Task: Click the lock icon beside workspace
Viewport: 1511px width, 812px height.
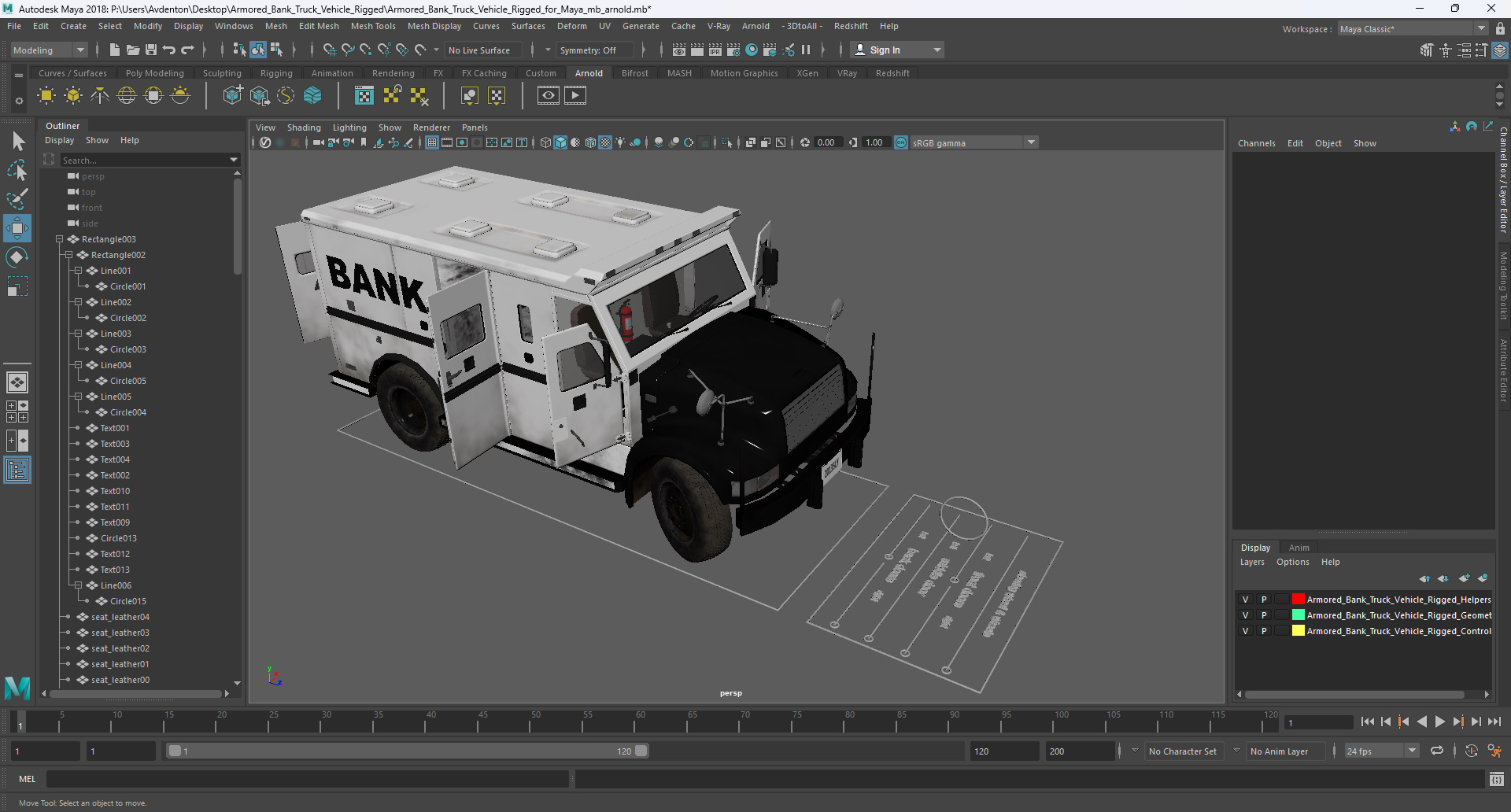Action: [x=1500, y=29]
